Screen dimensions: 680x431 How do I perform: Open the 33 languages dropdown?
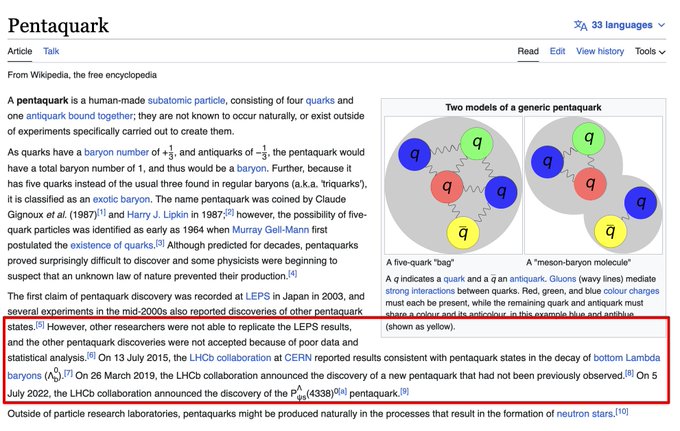(620, 25)
